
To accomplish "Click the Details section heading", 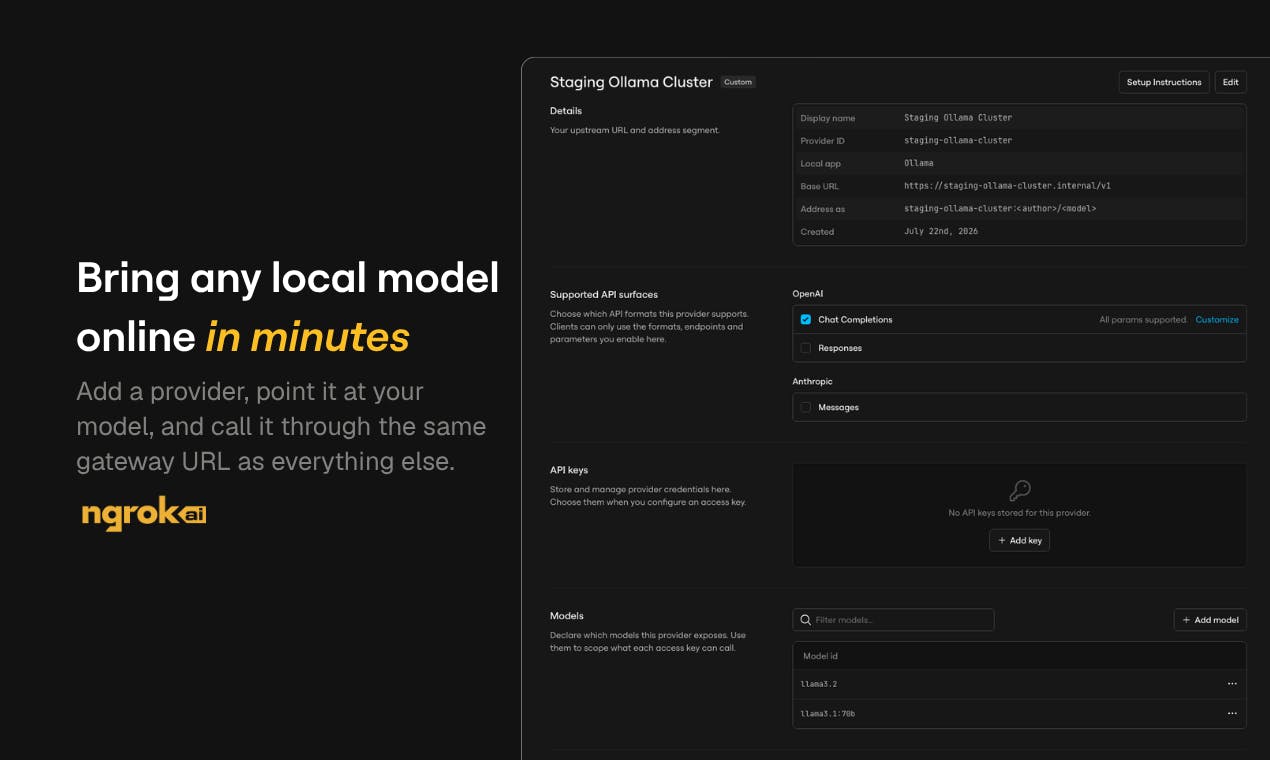I will (566, 111).
